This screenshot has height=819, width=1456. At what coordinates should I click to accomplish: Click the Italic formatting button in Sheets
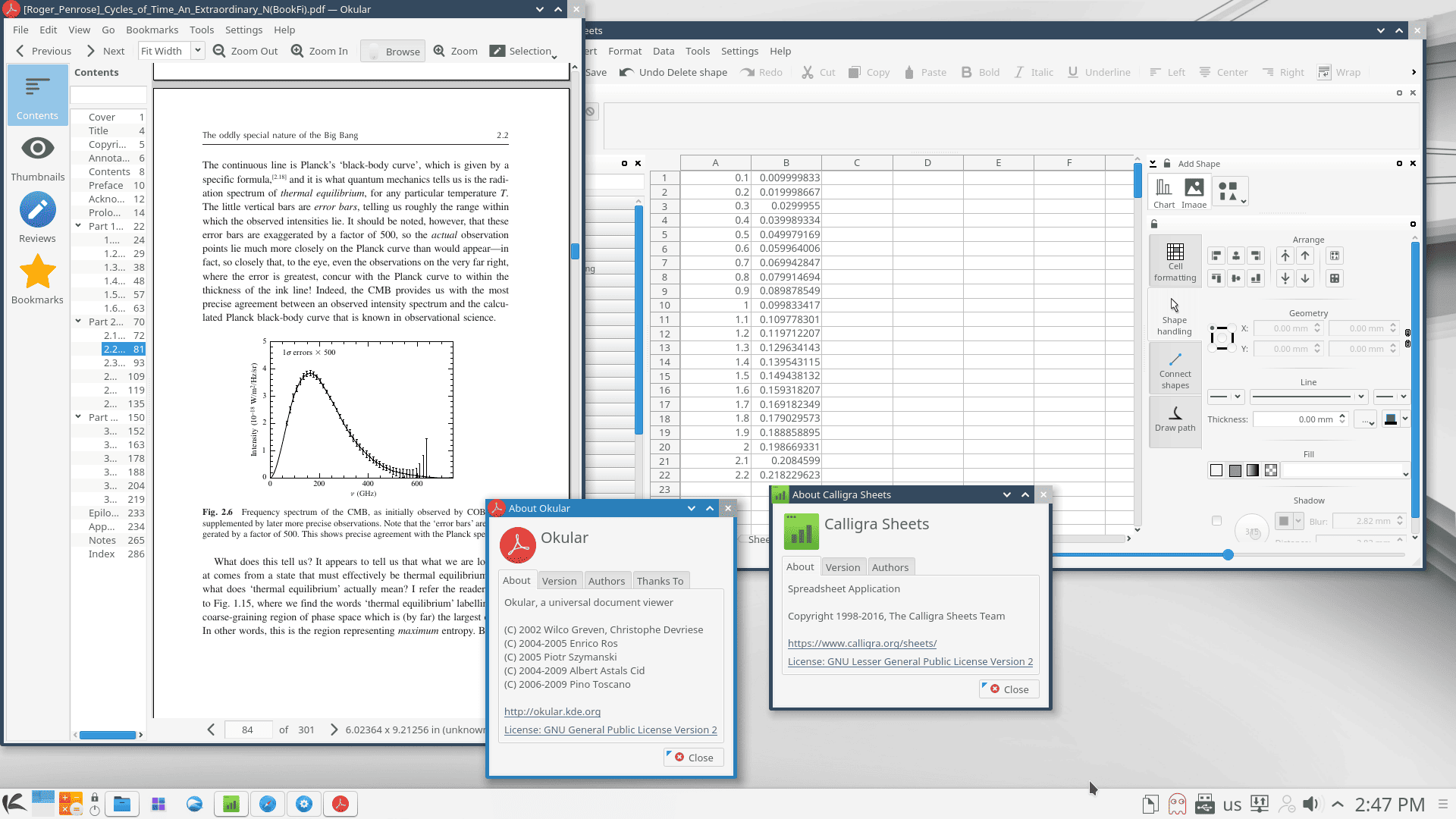pos(1034,72)
